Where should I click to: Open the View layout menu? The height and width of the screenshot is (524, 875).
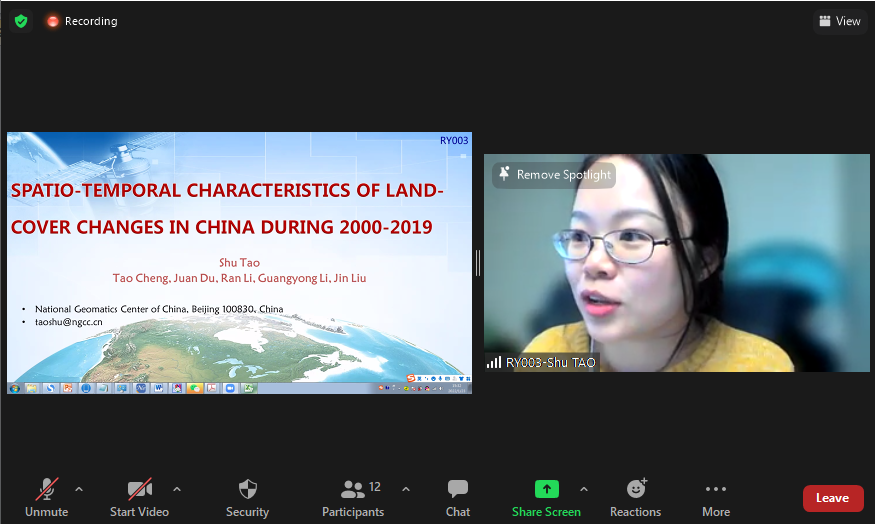[x=839, y=21]
